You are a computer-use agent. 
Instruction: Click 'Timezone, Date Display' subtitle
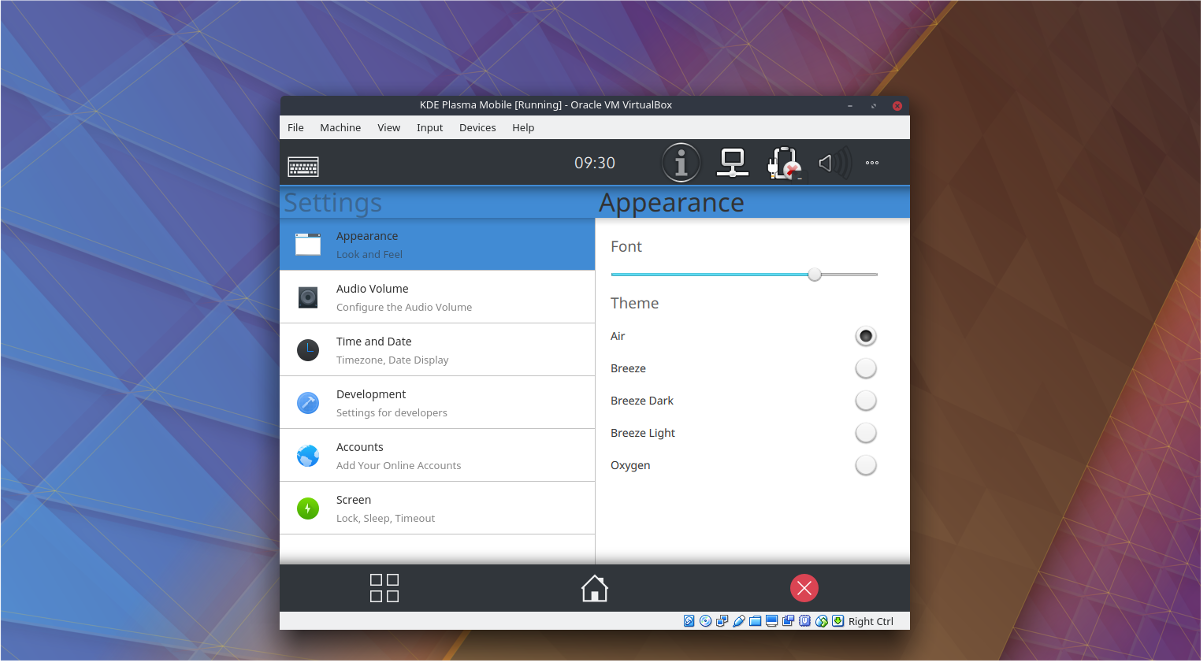point(393,360)
